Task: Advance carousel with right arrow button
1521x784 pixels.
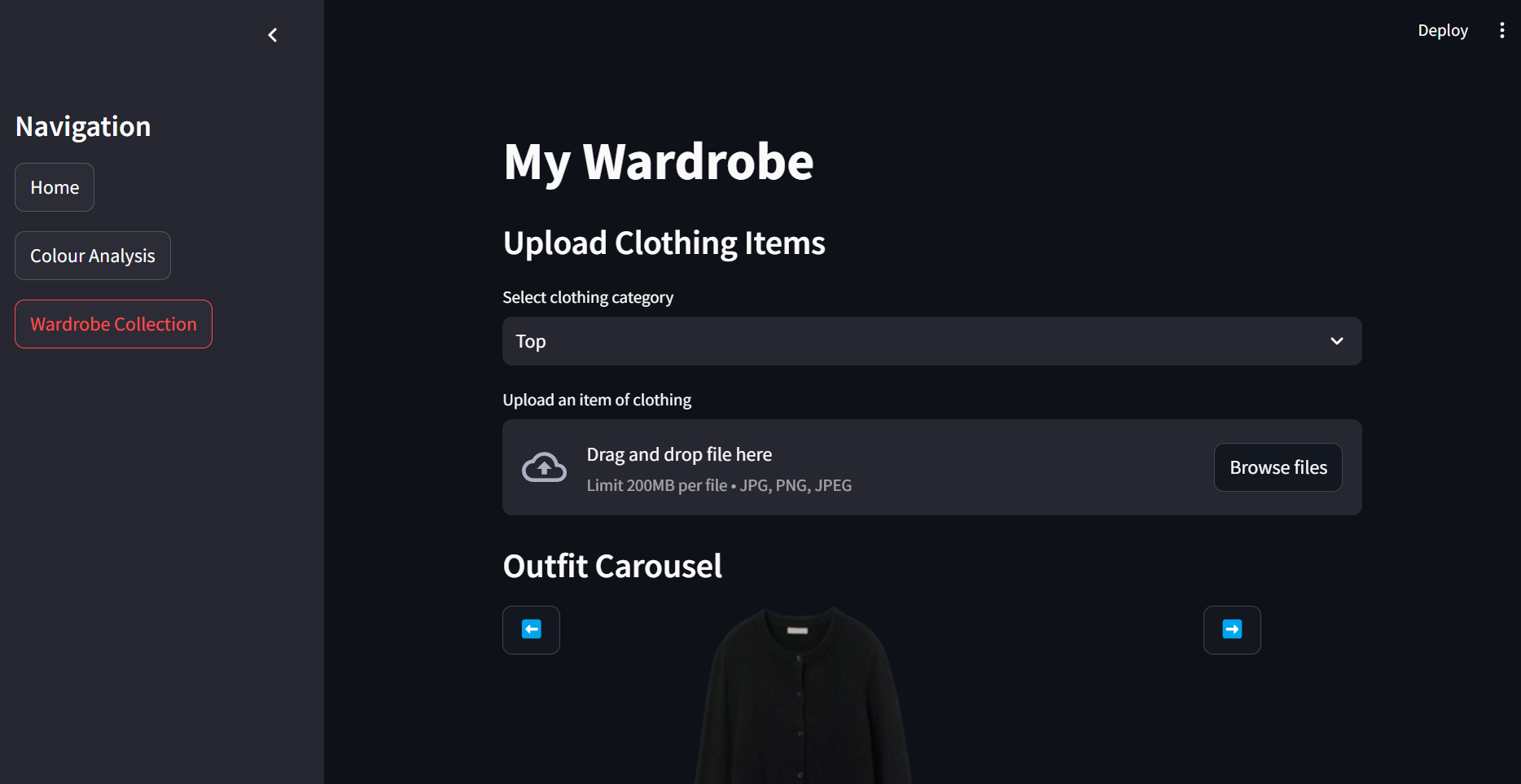Action: point(1232,629)
